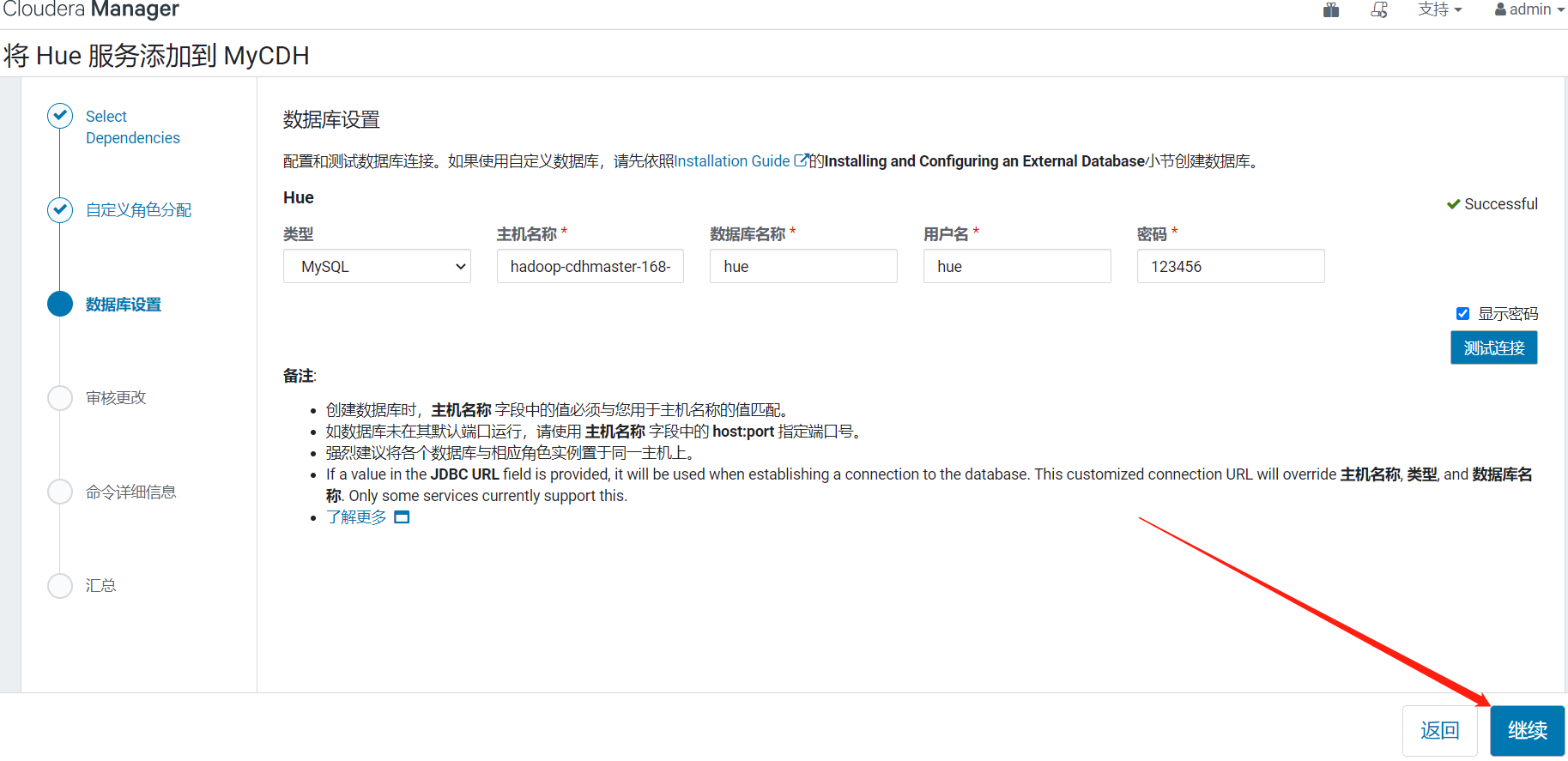The height and width of the screenshot is (761, 1568).
Task: Click the Hue section label
Action: pyautogui.click(x=299, y=197)
